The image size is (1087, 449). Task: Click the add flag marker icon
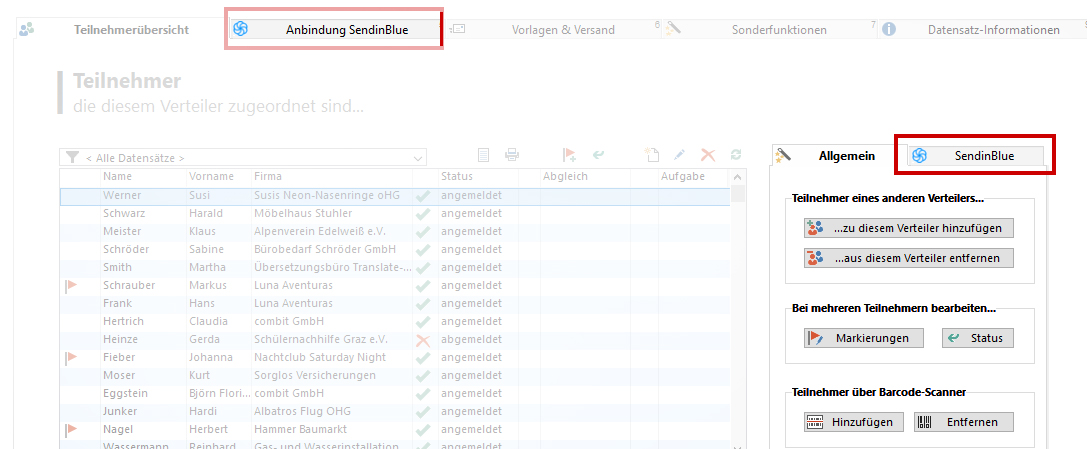point(570,155)
